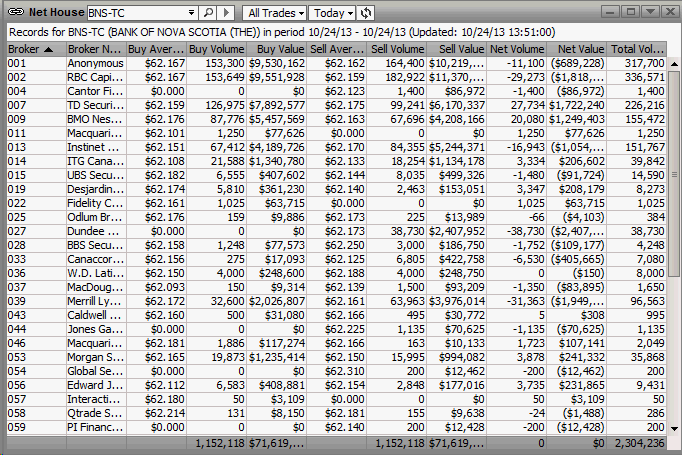
Task: Select the Global Se... broker name cell
Action: [95, 371]
